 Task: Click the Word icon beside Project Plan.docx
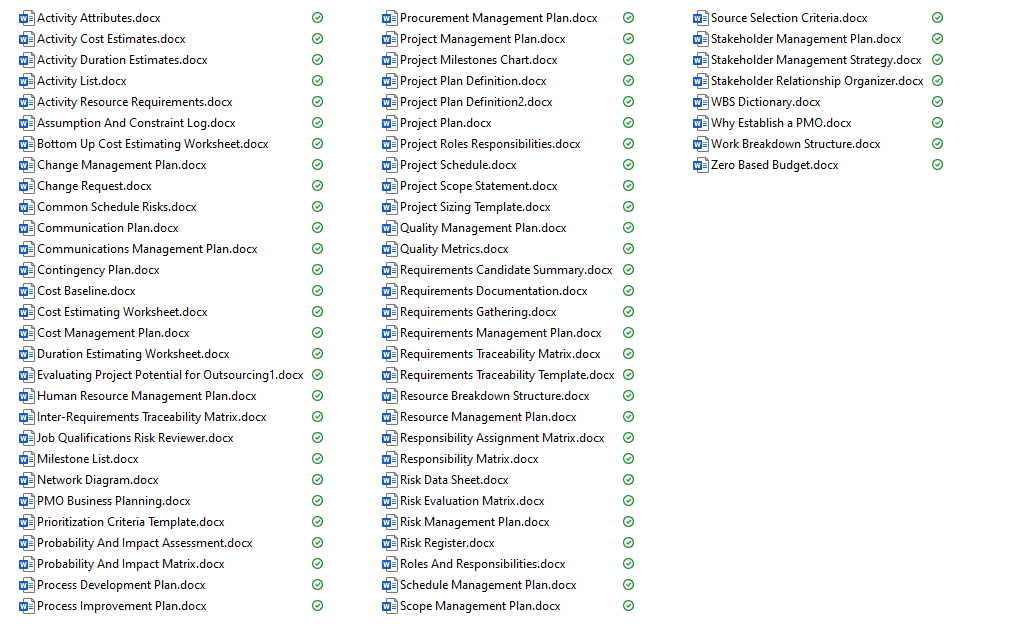click(x=389, y=123)
